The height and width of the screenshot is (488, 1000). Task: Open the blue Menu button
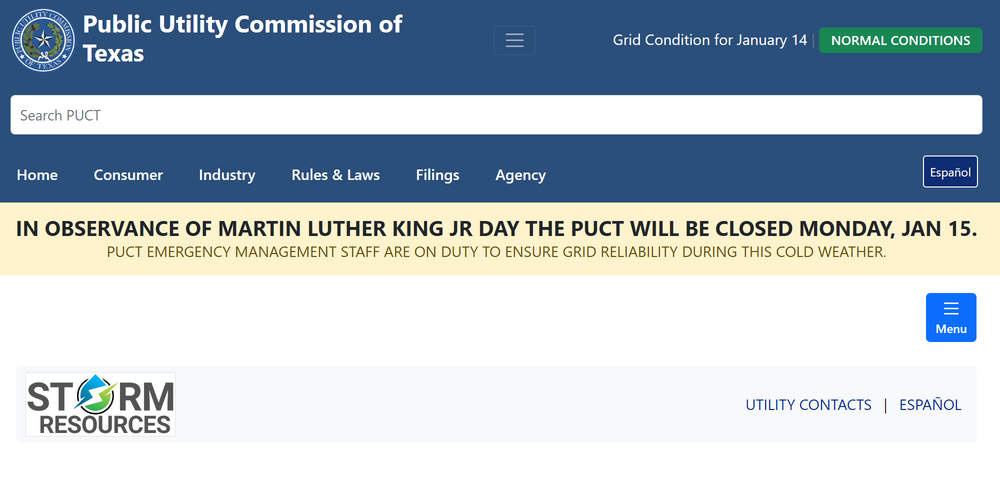(x=950, y=317)
